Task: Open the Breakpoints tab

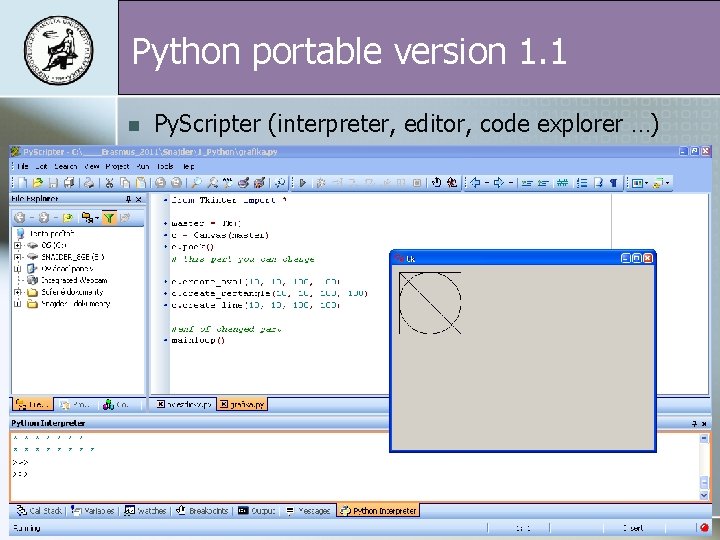Action: (202, 511)
